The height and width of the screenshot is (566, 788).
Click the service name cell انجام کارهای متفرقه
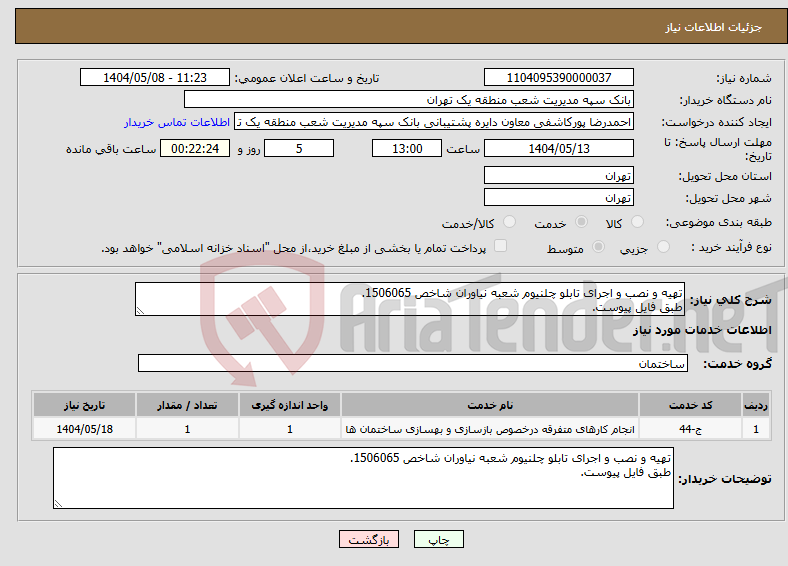[x=490, y=429]
